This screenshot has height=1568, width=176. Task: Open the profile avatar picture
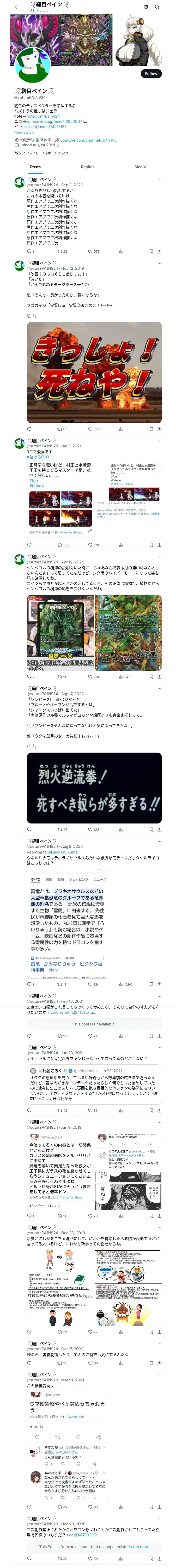pyautogui.click(x=32, y=65)
